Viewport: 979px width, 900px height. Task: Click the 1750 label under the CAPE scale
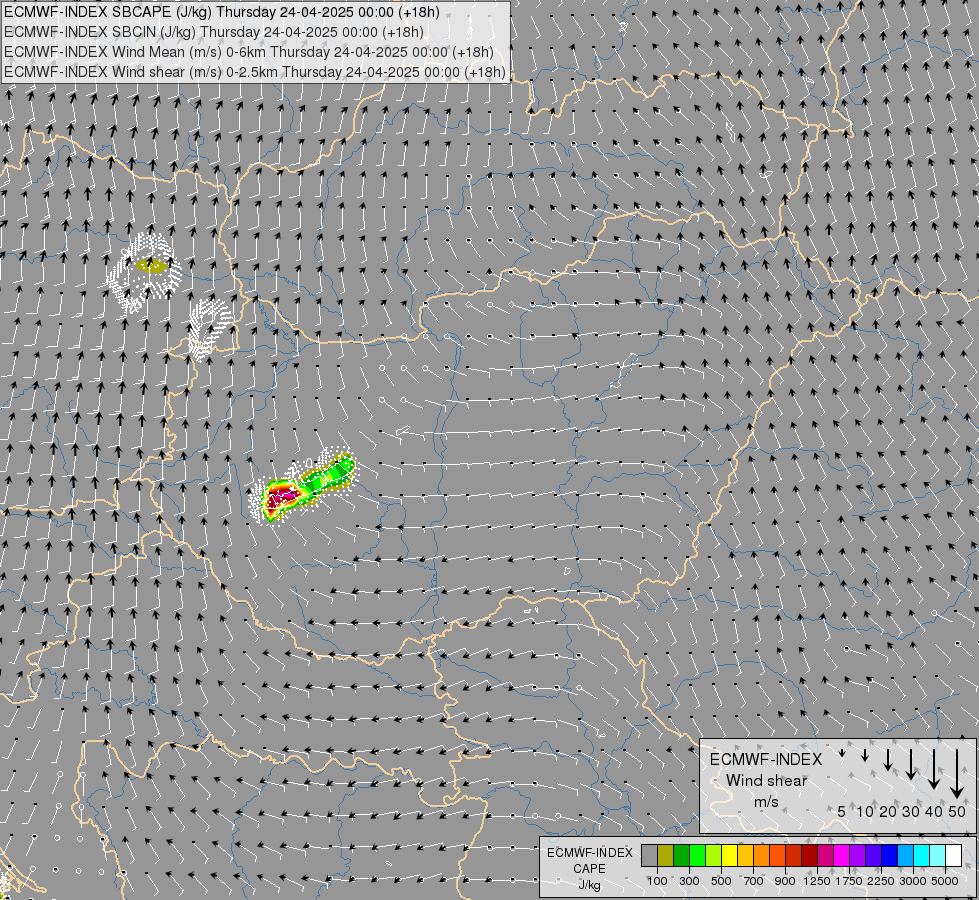click(849, 881)
